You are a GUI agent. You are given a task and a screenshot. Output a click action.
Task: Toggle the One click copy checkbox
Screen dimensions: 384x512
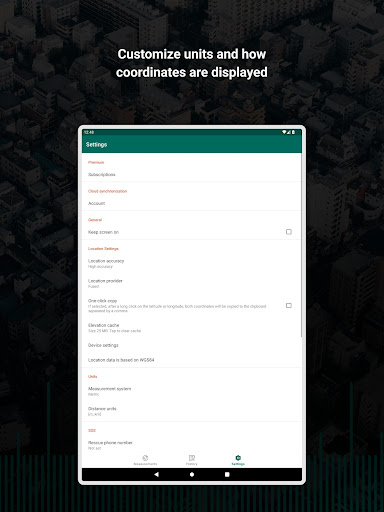tap(289, 305)
